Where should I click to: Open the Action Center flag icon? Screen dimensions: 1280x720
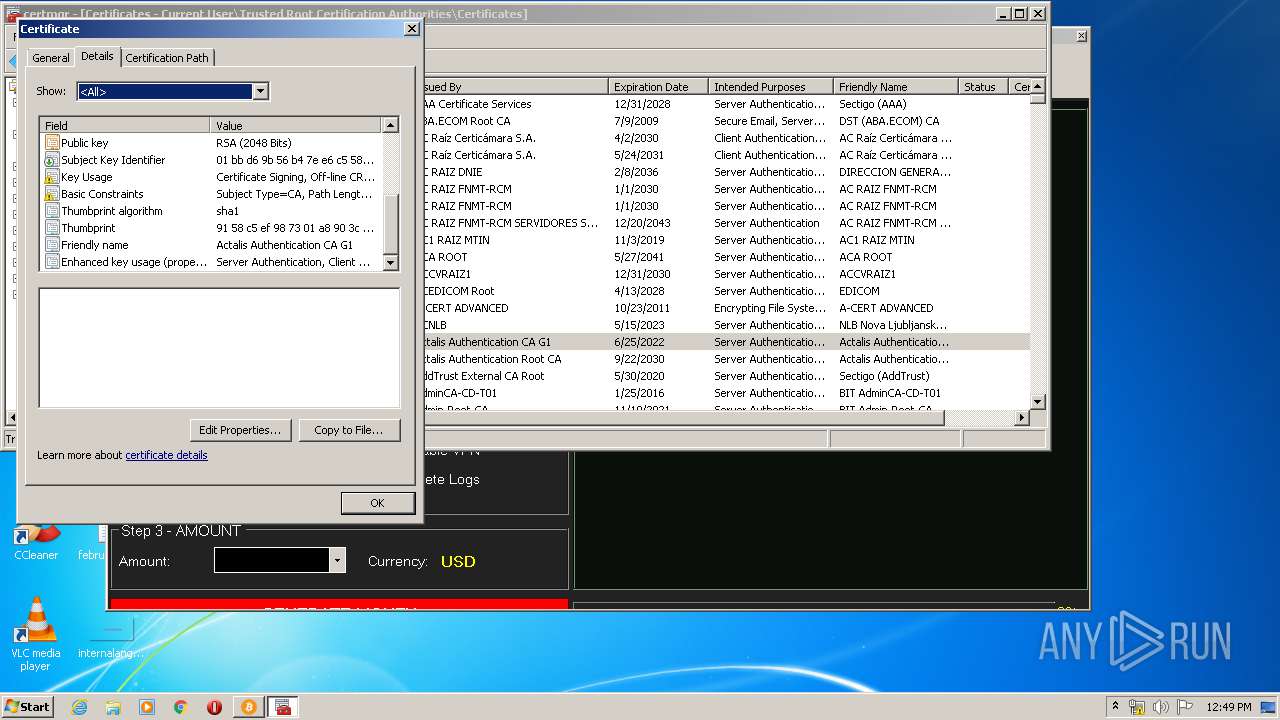tap(1184, 707)
